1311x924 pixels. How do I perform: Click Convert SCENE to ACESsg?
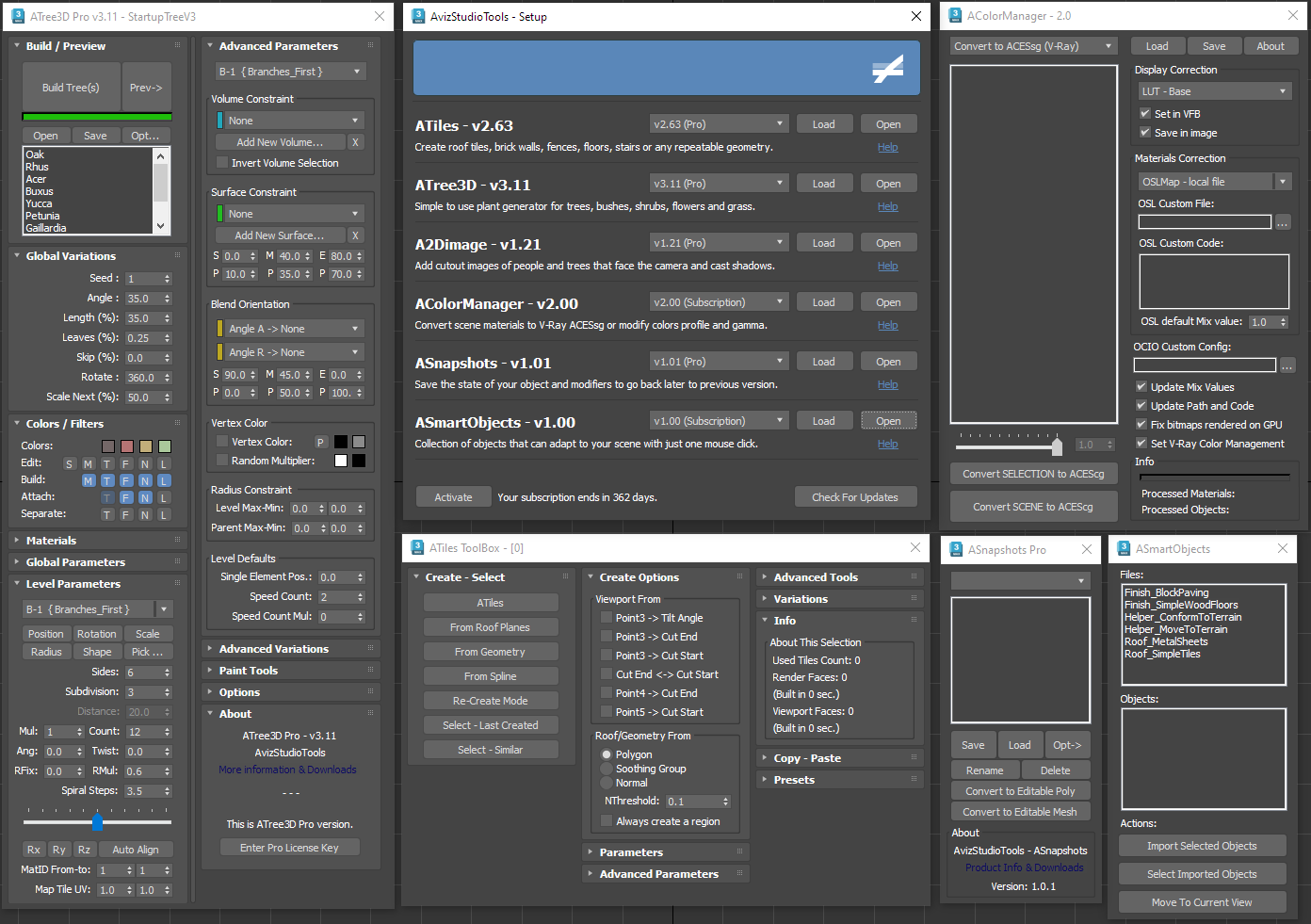point(1033,507)
